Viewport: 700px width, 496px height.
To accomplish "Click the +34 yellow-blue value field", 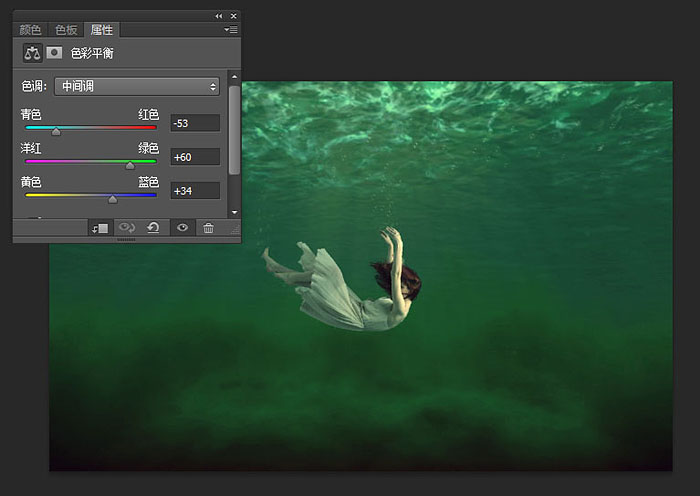I will click(x=195, y=191).
